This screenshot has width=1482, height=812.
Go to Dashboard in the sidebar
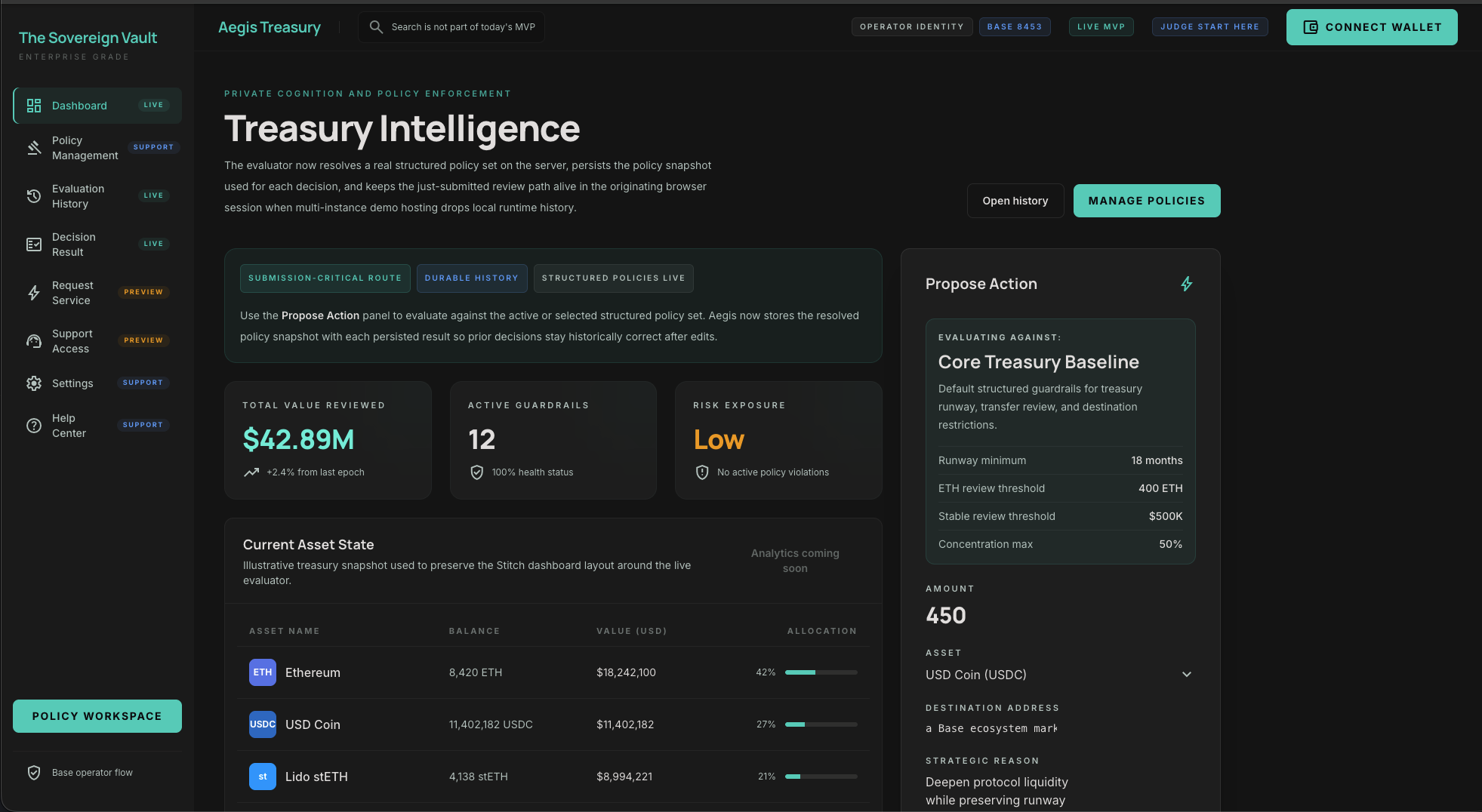point(97,106)
